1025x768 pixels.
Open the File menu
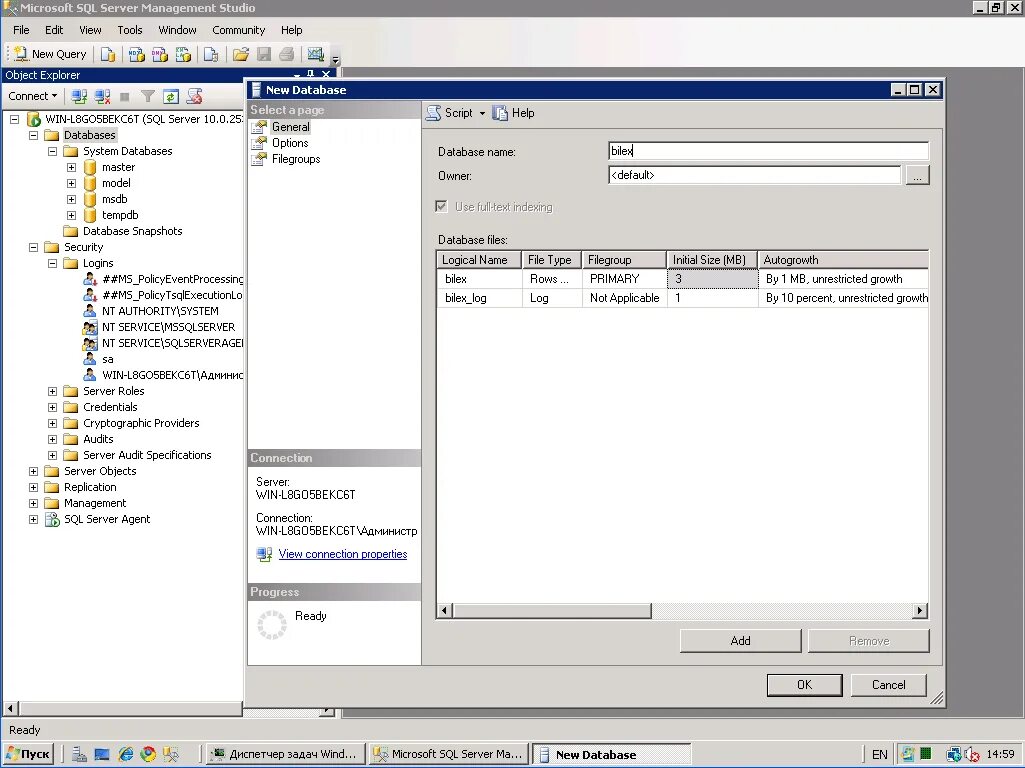tap(21, 30)
